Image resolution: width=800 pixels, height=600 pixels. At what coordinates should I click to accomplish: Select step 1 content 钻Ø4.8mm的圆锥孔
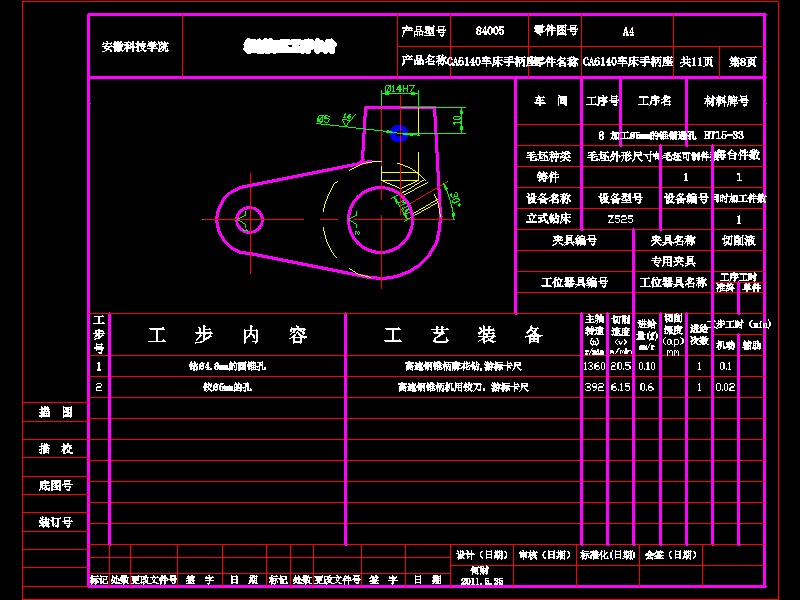227,366
